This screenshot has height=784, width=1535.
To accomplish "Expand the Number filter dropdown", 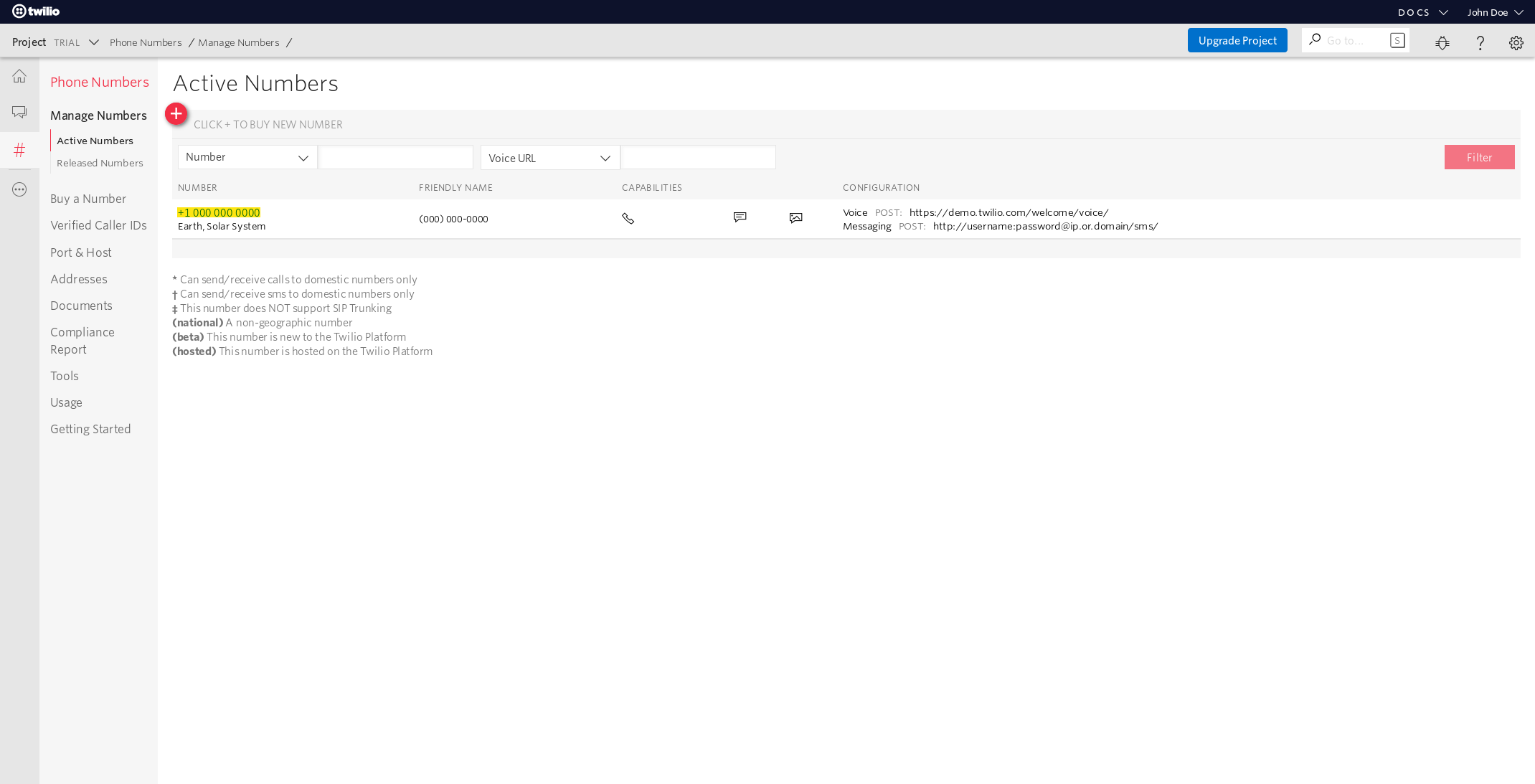I will (x=247, y=157).
